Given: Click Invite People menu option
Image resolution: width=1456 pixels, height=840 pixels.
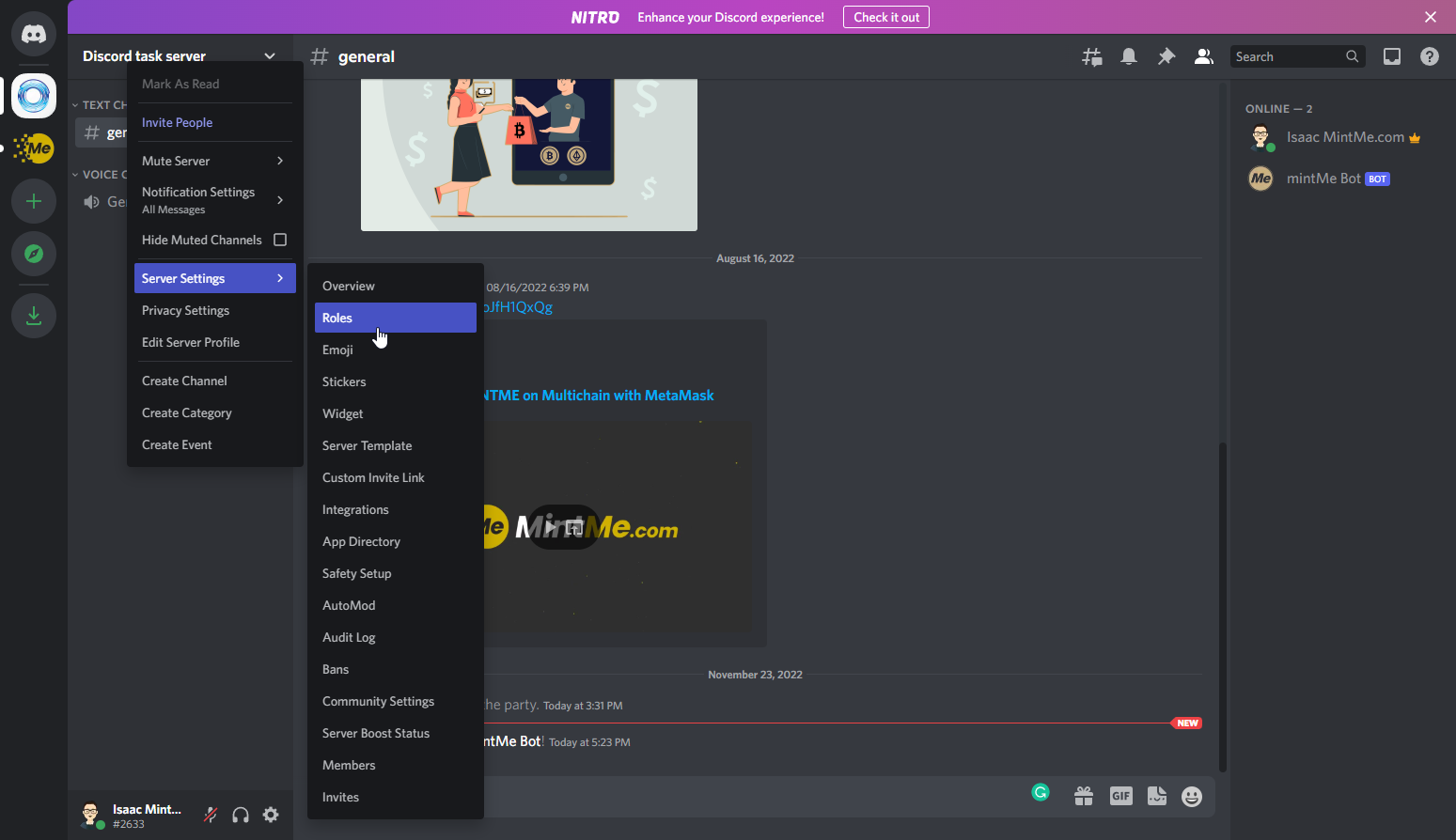Looking at the screenshot, I should point(177,122).
